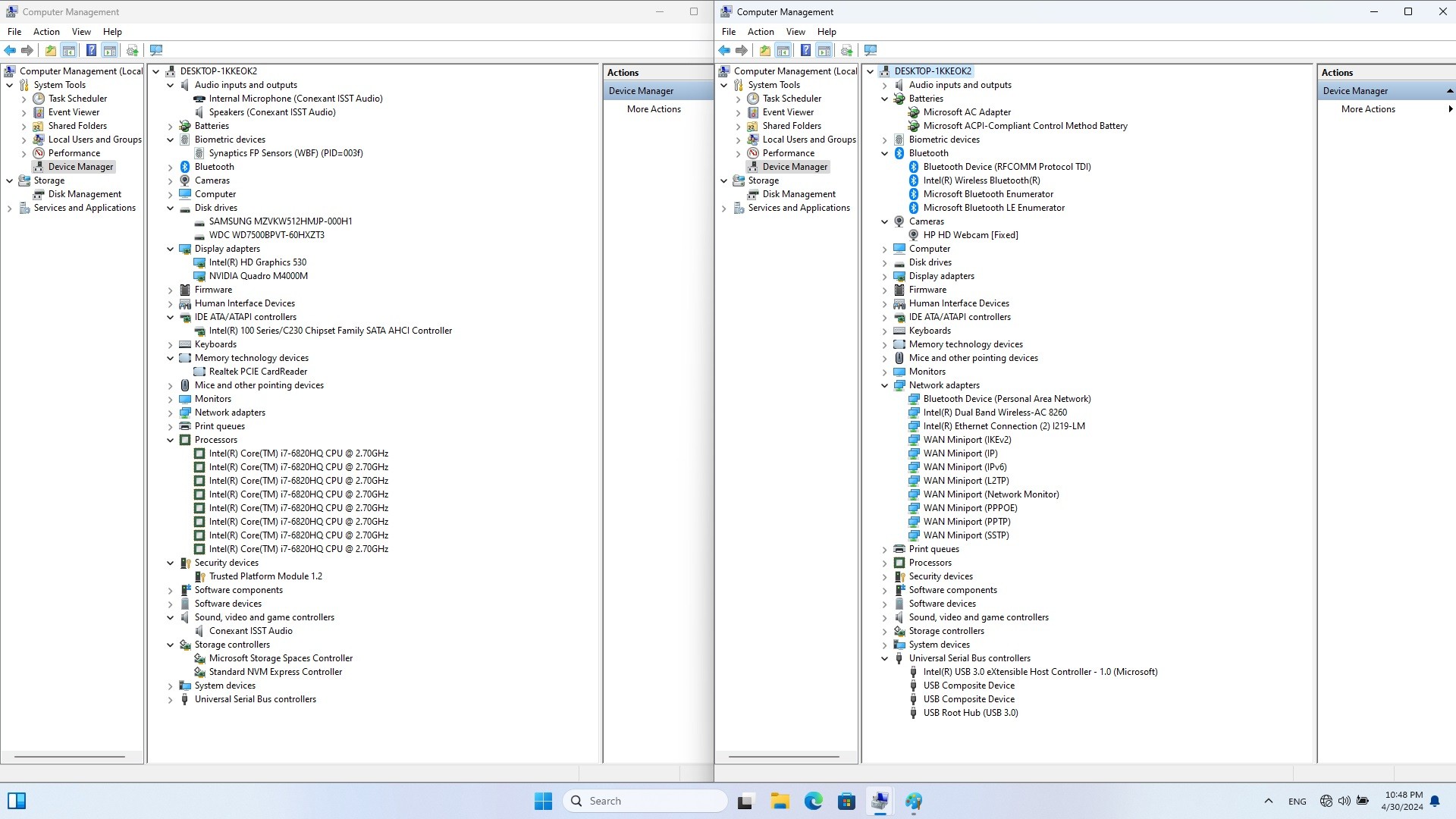Click Update driver gear icon in right toolbar
This screenshot has width=1456, height=819.
[x=846, y=51]
